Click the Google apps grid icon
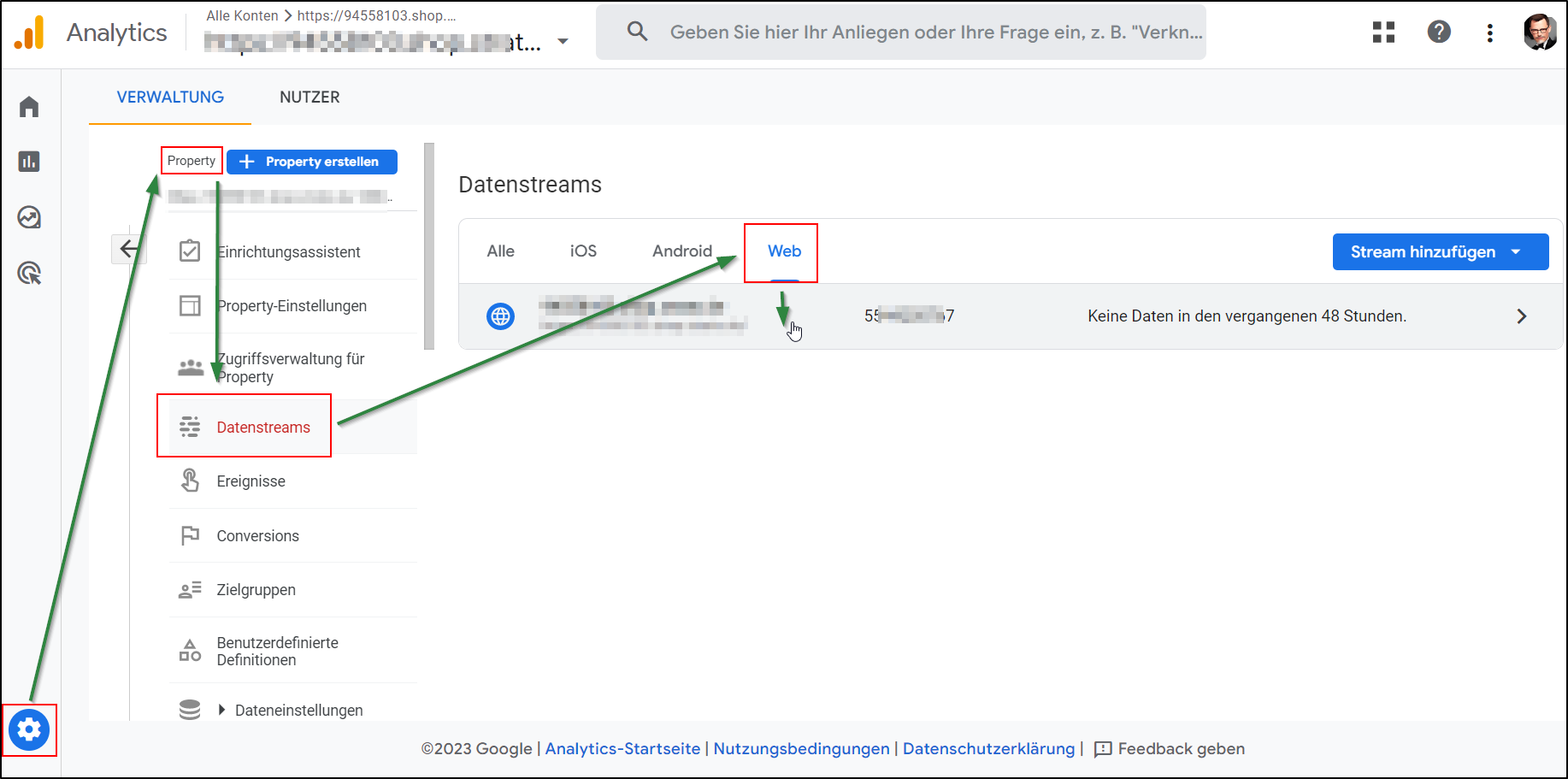This screenshot has width=1568, height=779. pos(1383,32)
